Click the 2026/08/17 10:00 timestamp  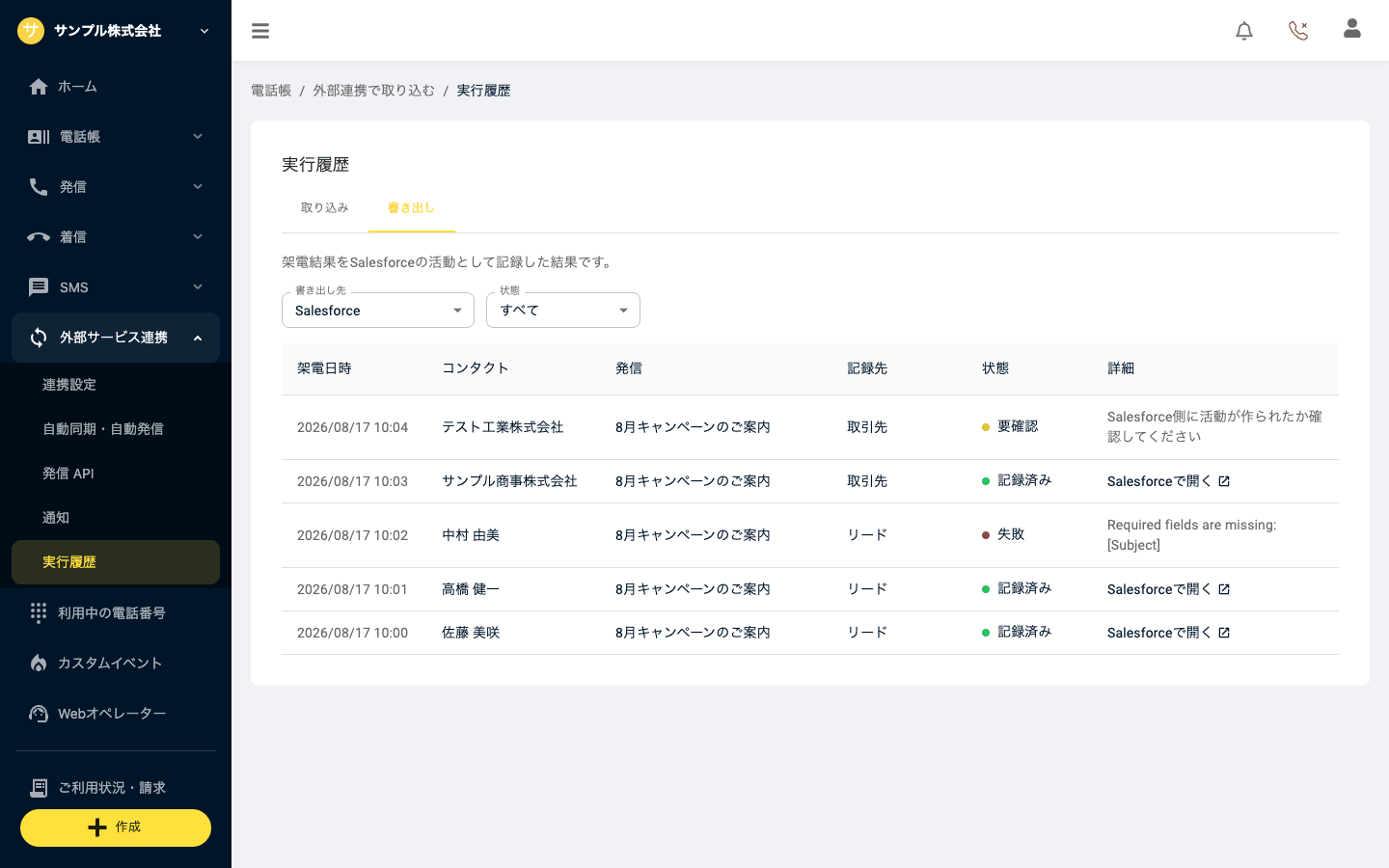click(352, 633)
